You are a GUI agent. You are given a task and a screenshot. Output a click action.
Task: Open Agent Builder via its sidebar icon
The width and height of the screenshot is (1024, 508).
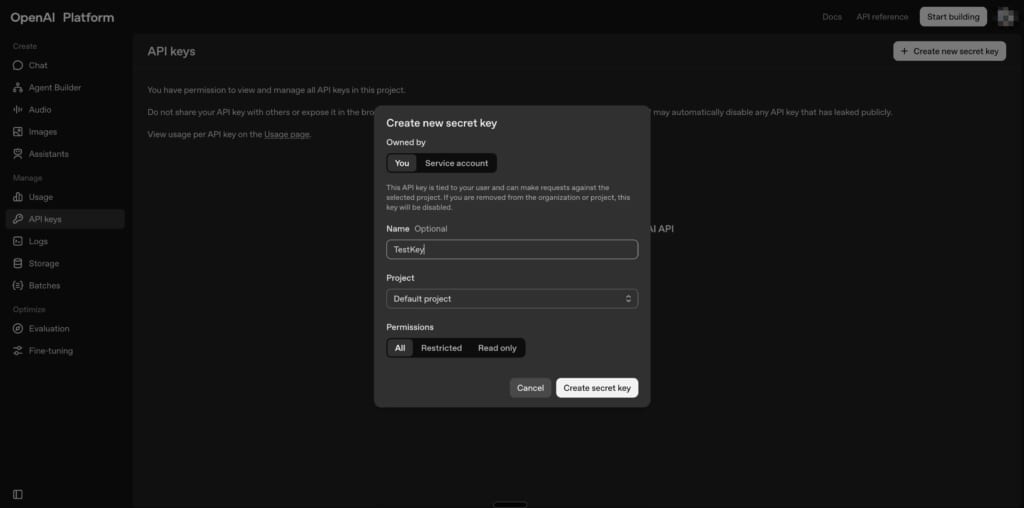pyautogui.click(x=18, y=88)
